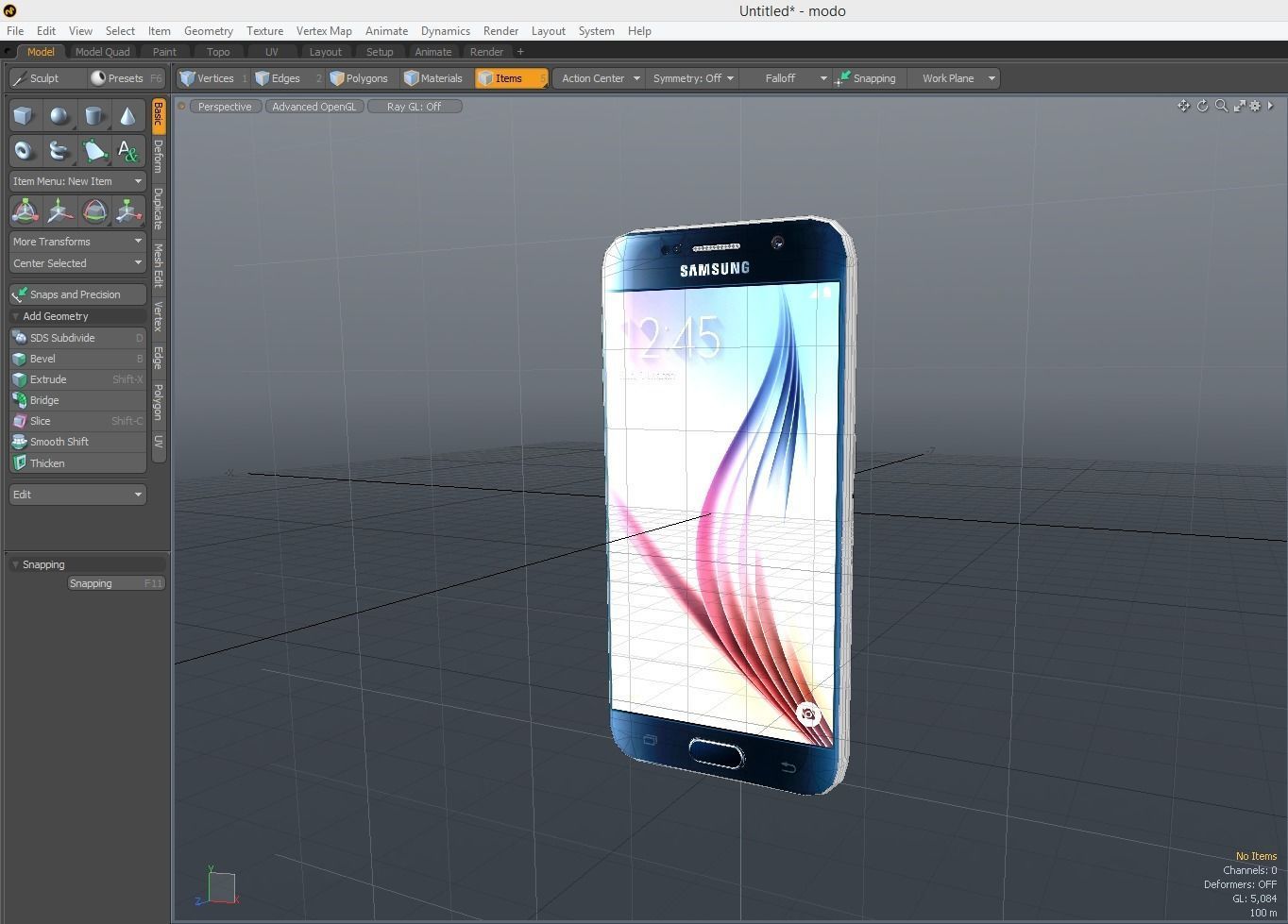Open the More Transforms dropdown
This screenshot has width=1288, height=924.
pos(77,242)
